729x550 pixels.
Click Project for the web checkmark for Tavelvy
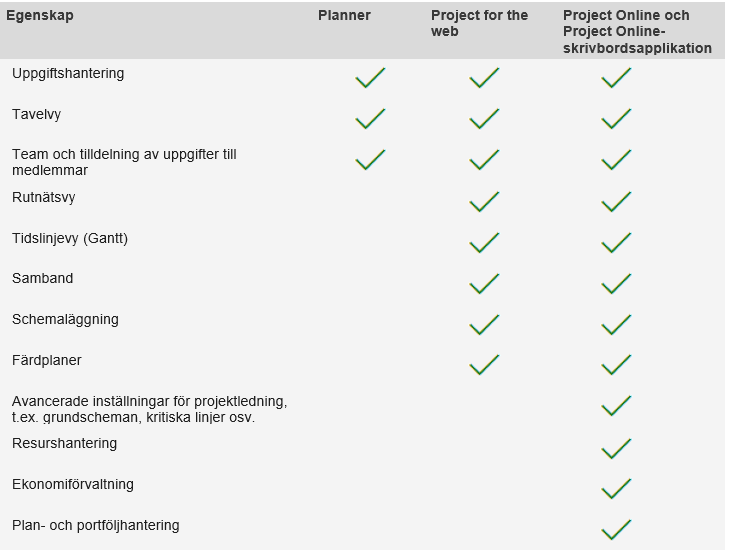tap(484, 119)
